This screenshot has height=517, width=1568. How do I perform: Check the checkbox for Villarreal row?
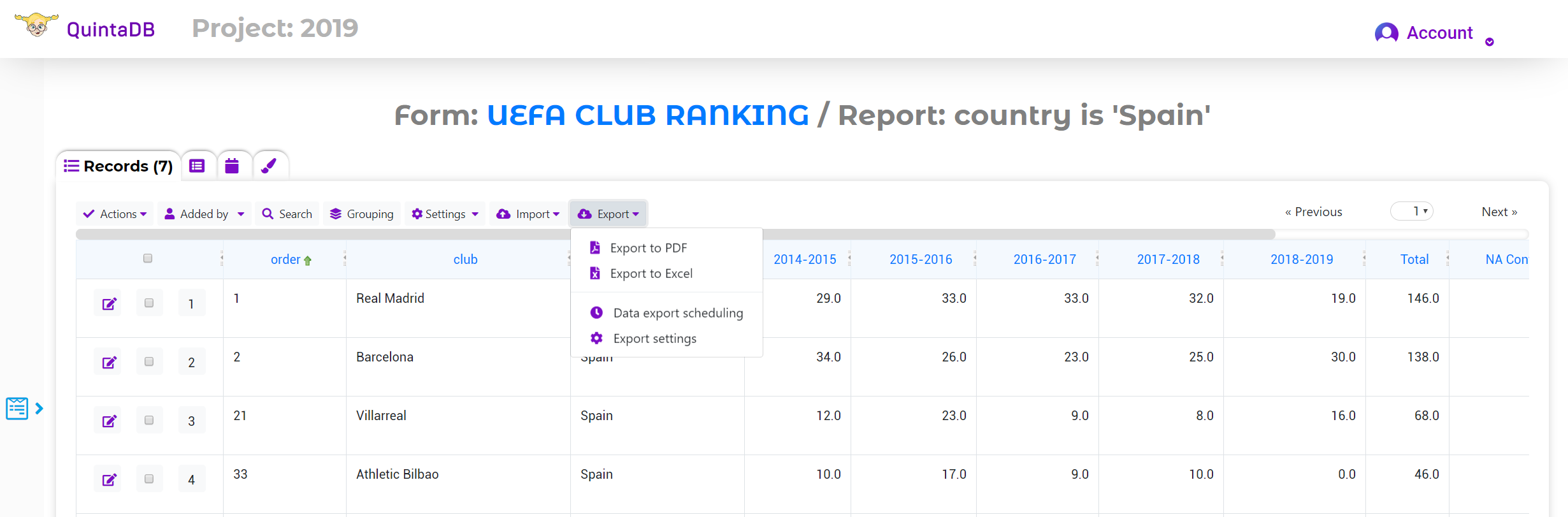point(149,420)
